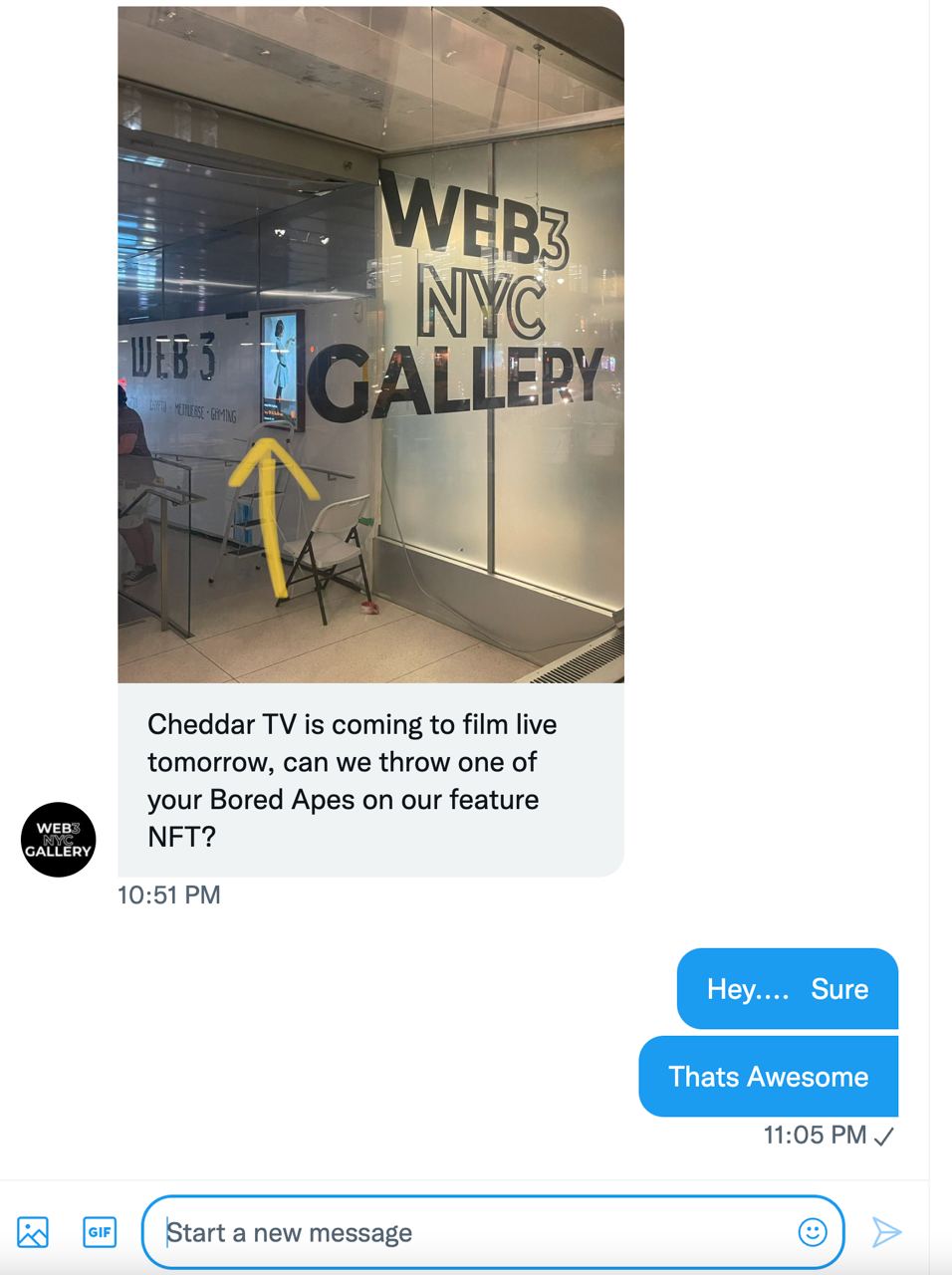Click the illuminated poster in the photo

(281, 366)
